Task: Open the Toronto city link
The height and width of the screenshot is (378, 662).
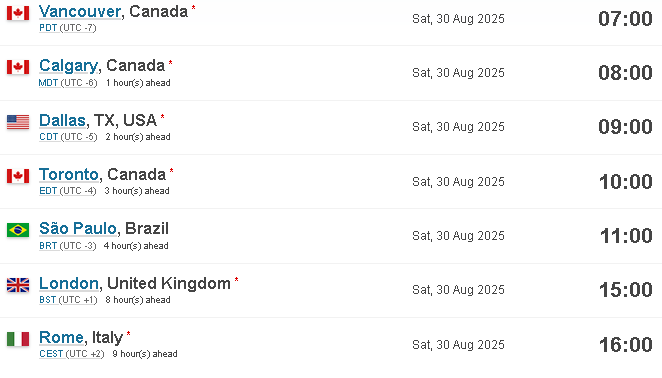Action: tap(69, 174)
